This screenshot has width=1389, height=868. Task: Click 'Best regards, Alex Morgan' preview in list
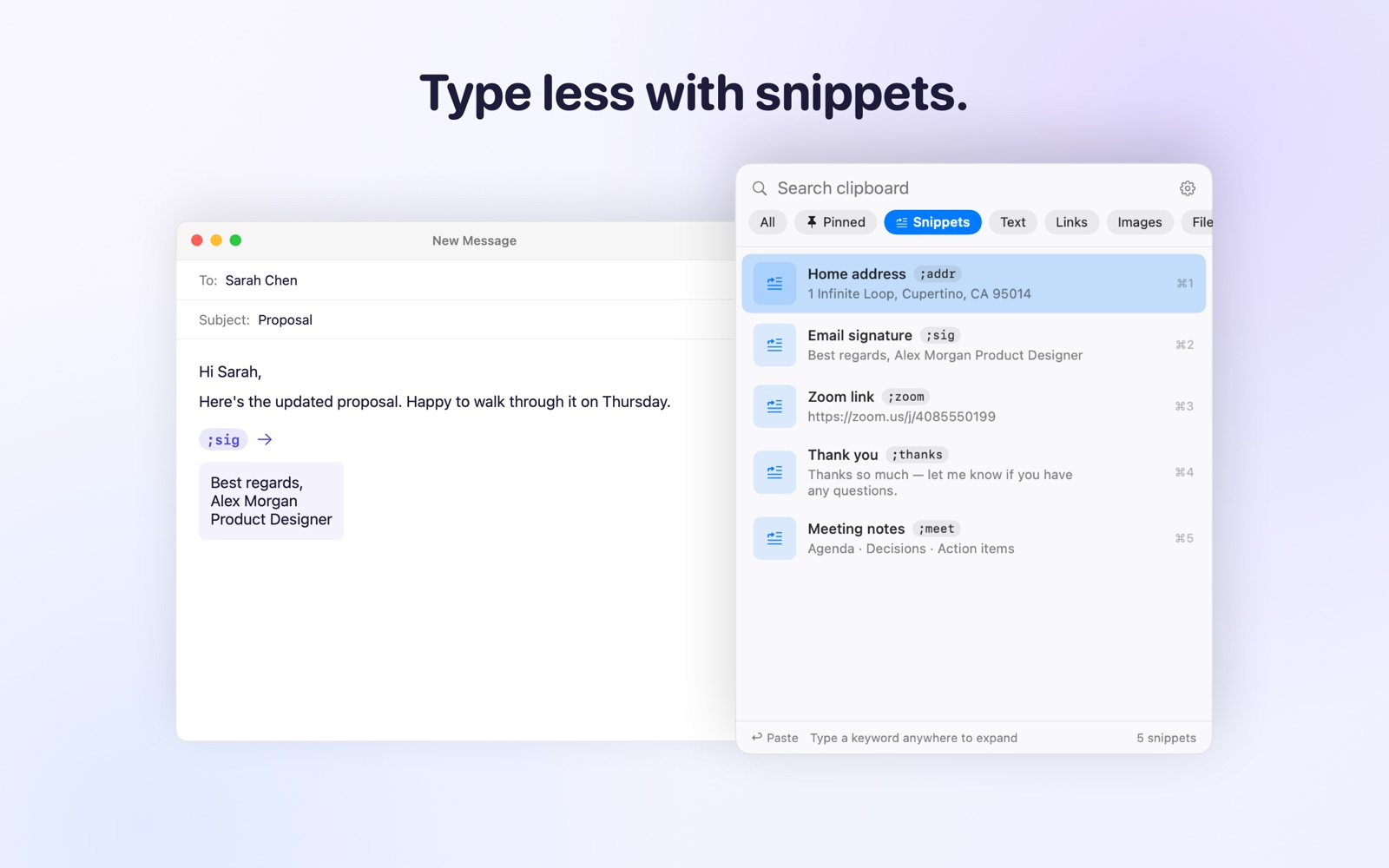[945, 355]
